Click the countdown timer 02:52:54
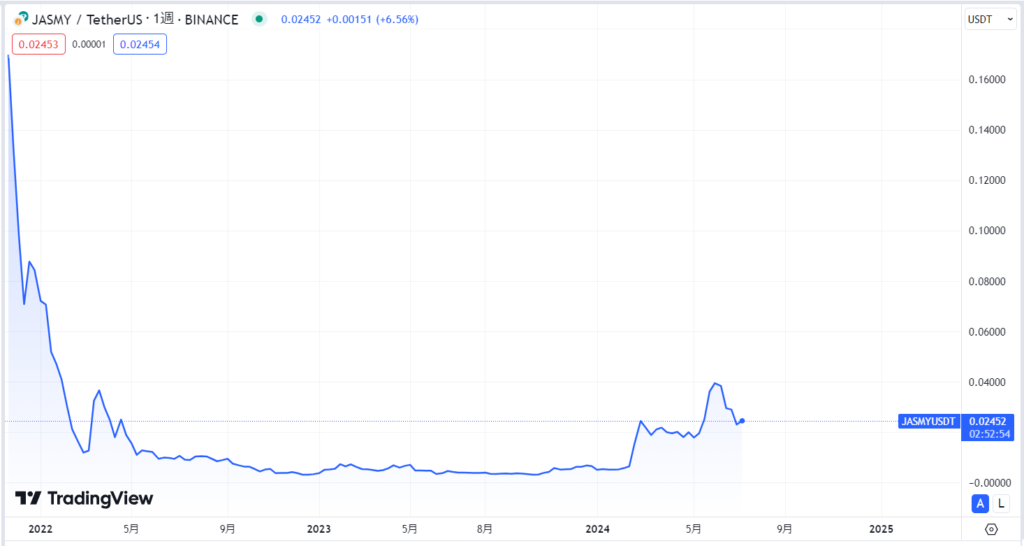This screenshot has width=1024, height=546. click(989, 434)
